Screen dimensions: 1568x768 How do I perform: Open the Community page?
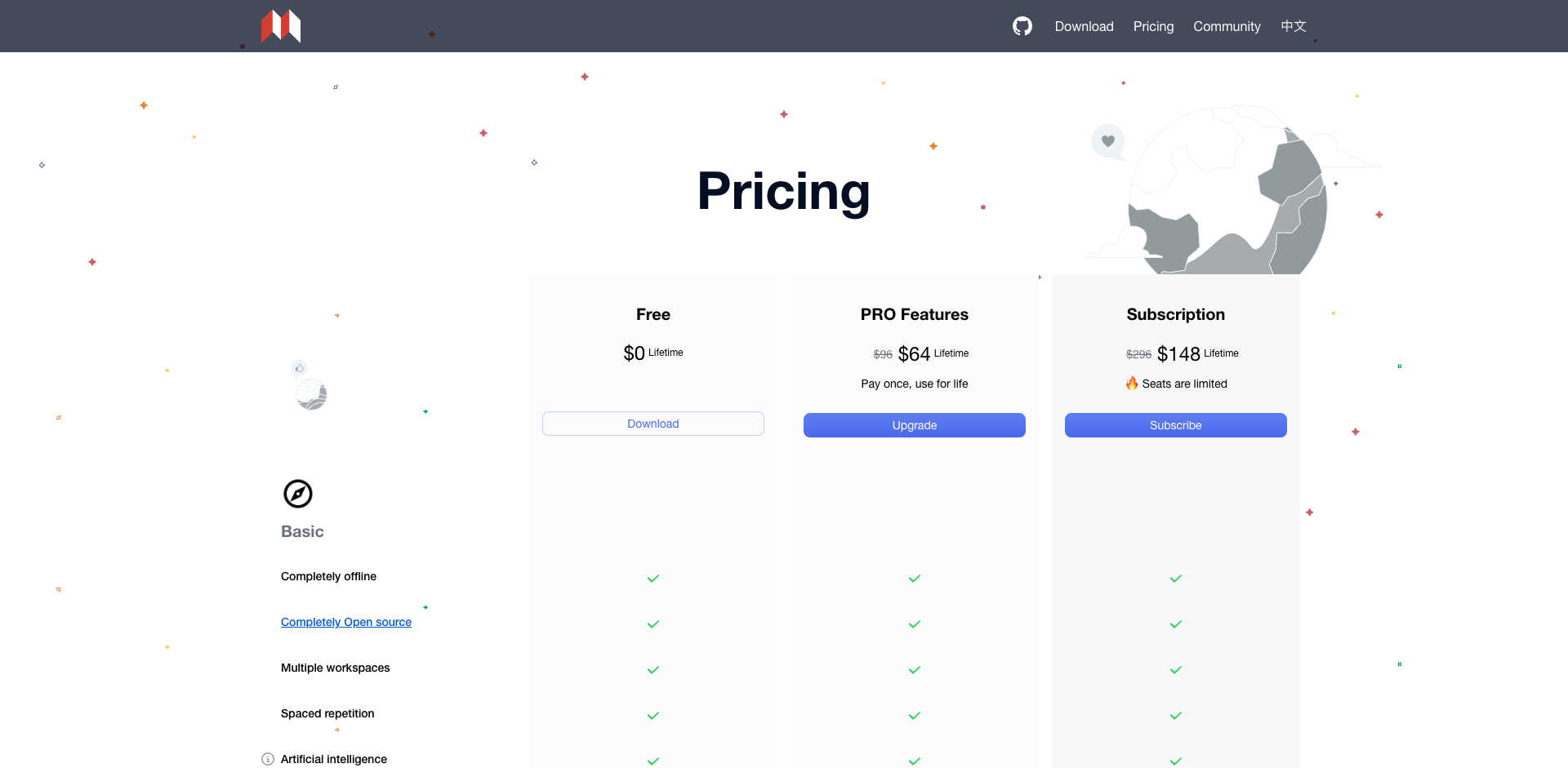1227,26
